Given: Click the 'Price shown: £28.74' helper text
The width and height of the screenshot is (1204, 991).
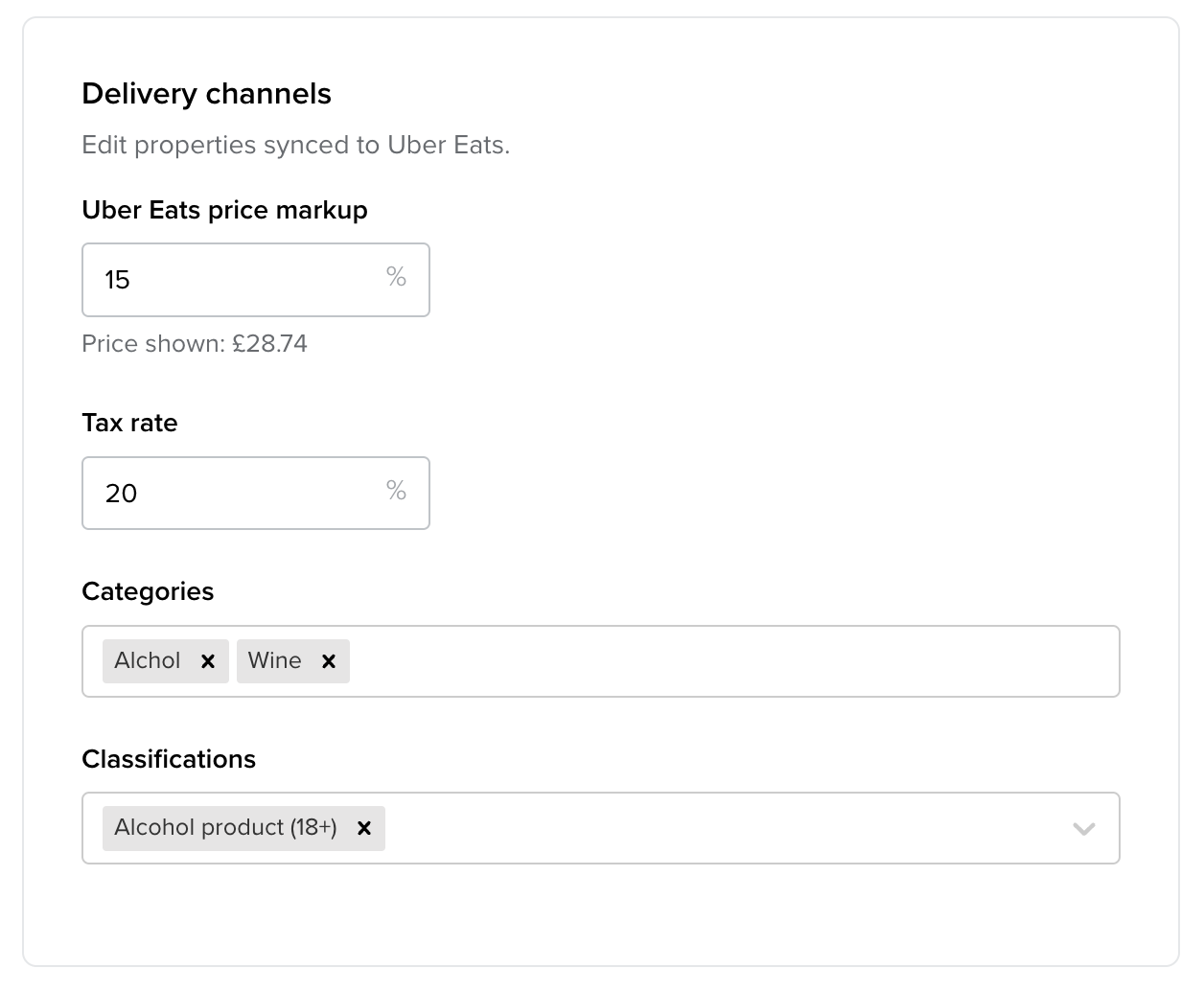Looking at the screenshot, I should click(195, 344).
